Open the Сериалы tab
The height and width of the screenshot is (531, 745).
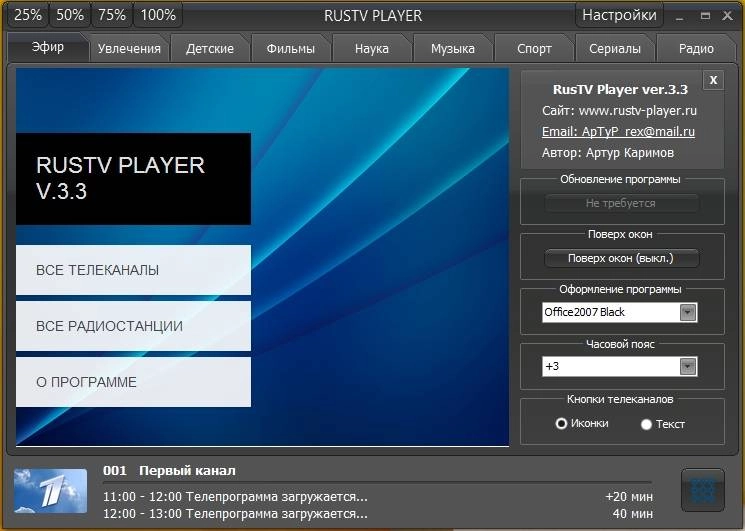[x=615, y=48]
